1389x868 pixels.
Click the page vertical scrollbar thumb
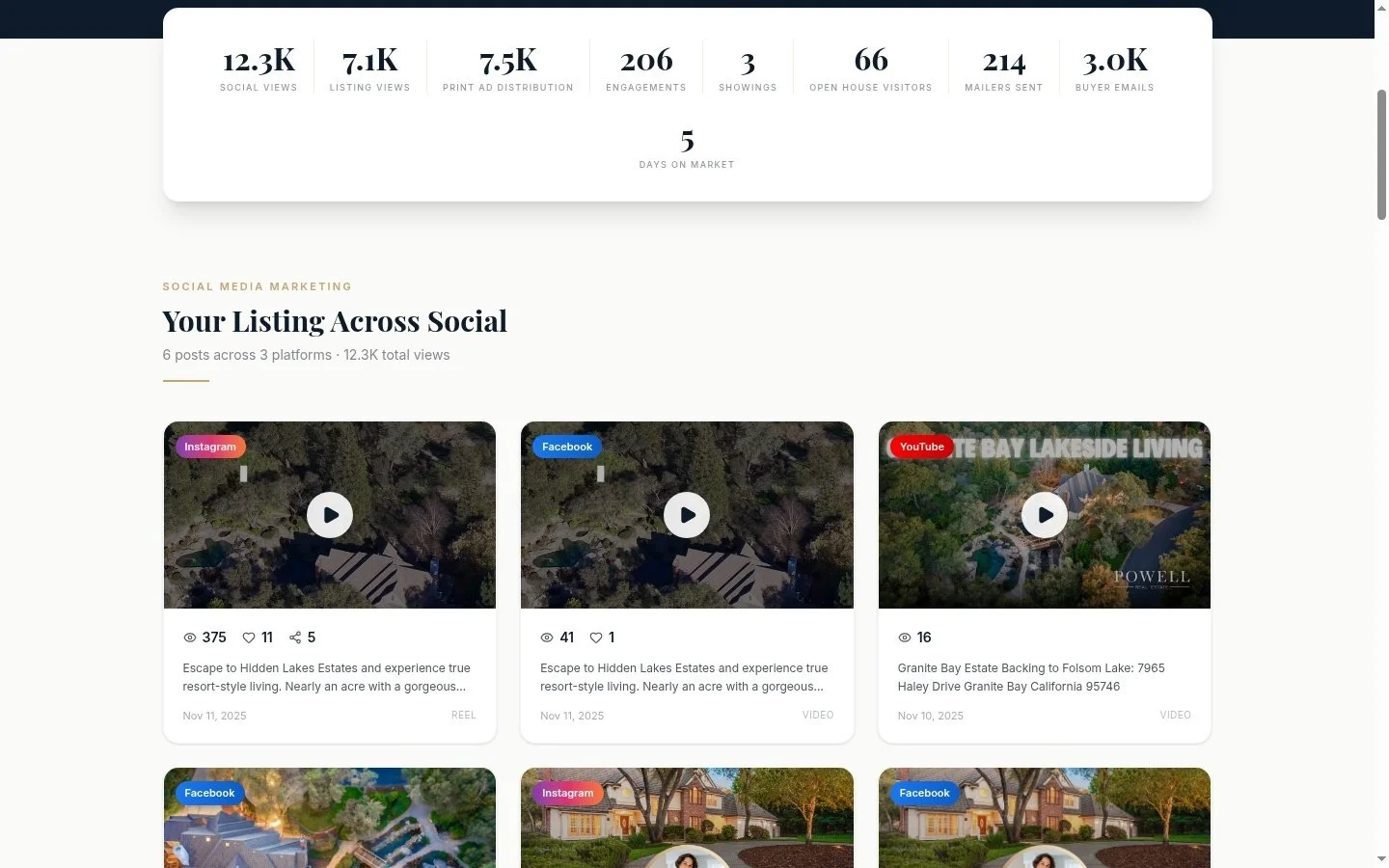1381,154
